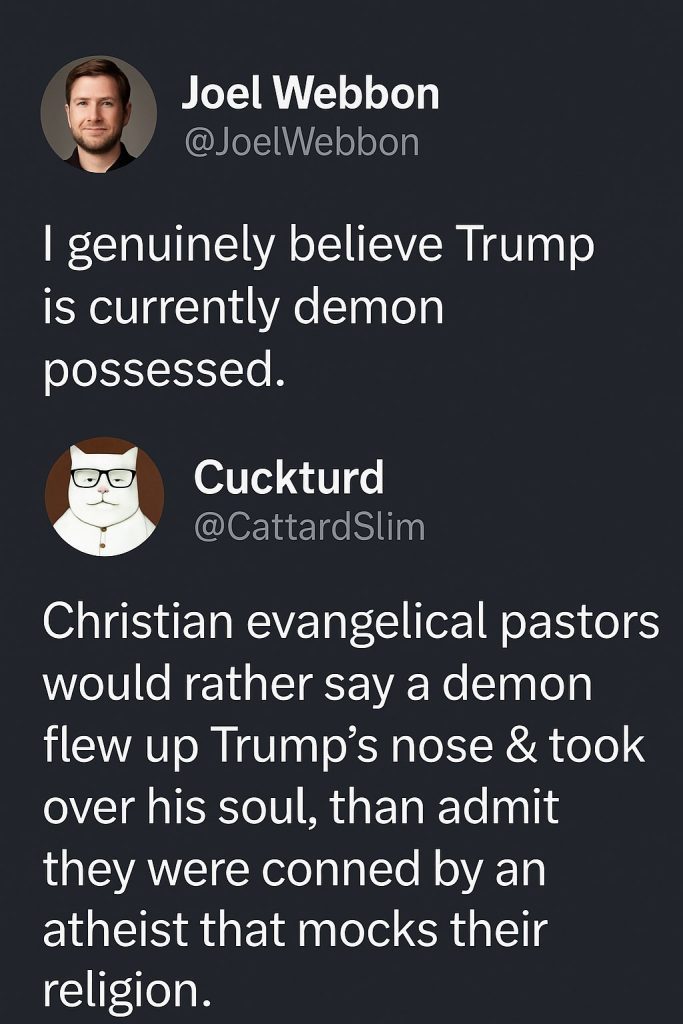Viewport: 683px width, 1024px height.
Task: Click the word "possessed." in first tweet
Action: (x=158, y=370)
